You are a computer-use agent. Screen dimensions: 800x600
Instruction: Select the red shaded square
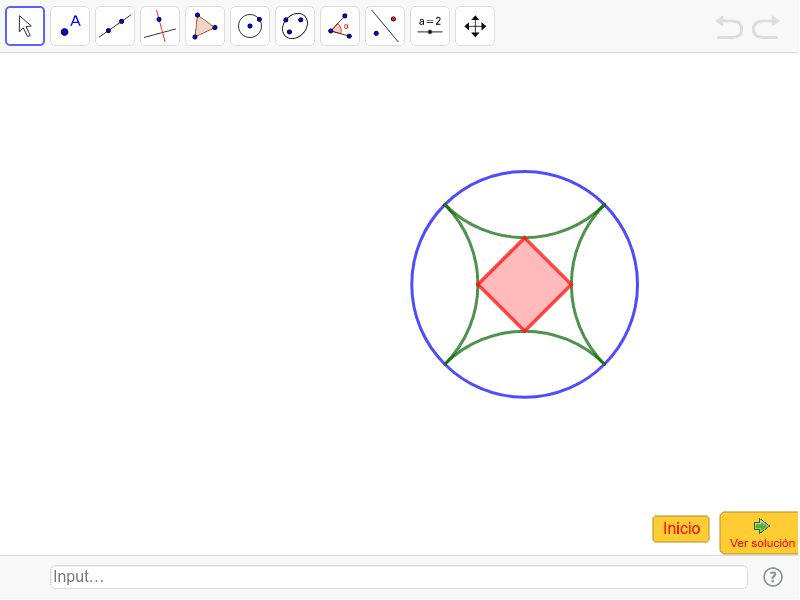tap(524, 285)
